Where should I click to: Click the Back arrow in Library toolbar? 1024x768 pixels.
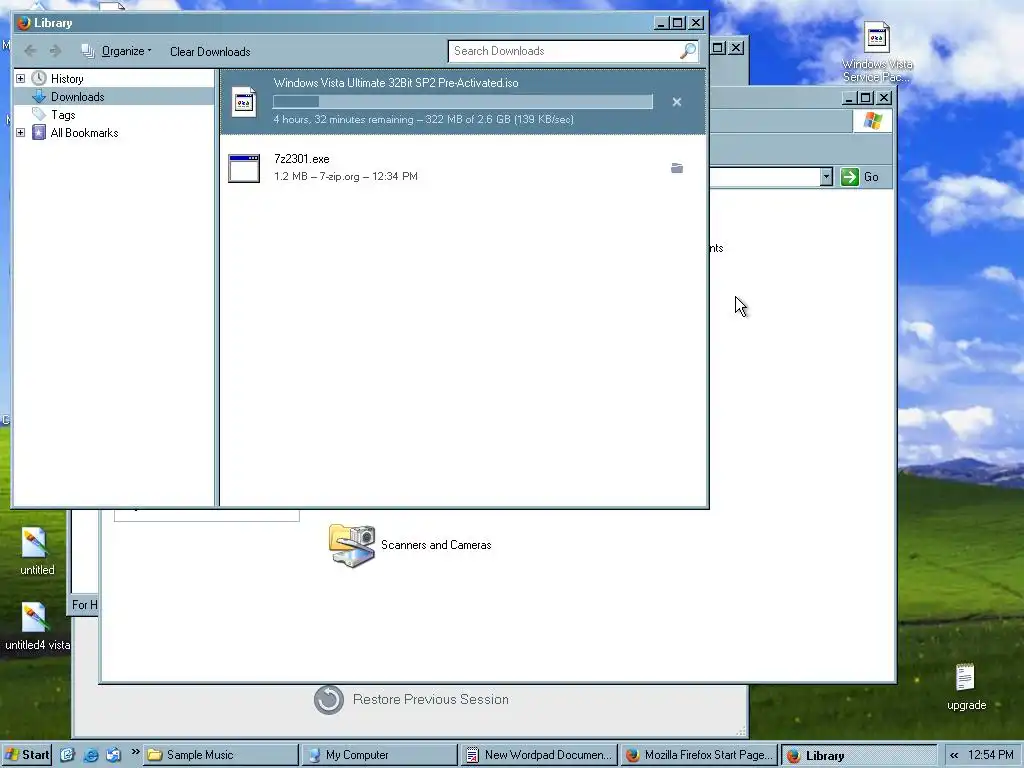pos(30,51)
